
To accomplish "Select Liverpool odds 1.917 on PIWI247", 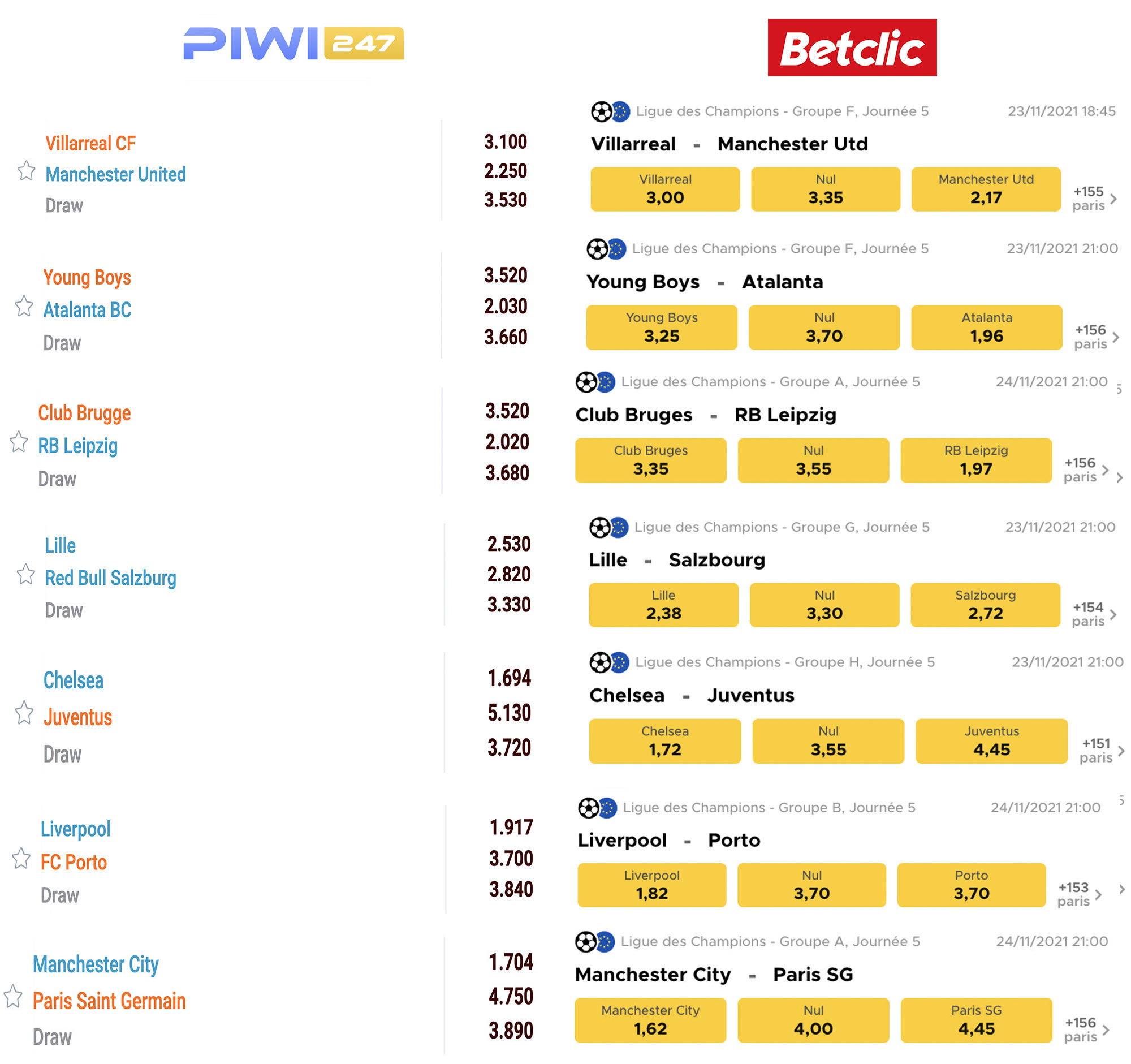I will pyautogui.click(x=511, y=828).
